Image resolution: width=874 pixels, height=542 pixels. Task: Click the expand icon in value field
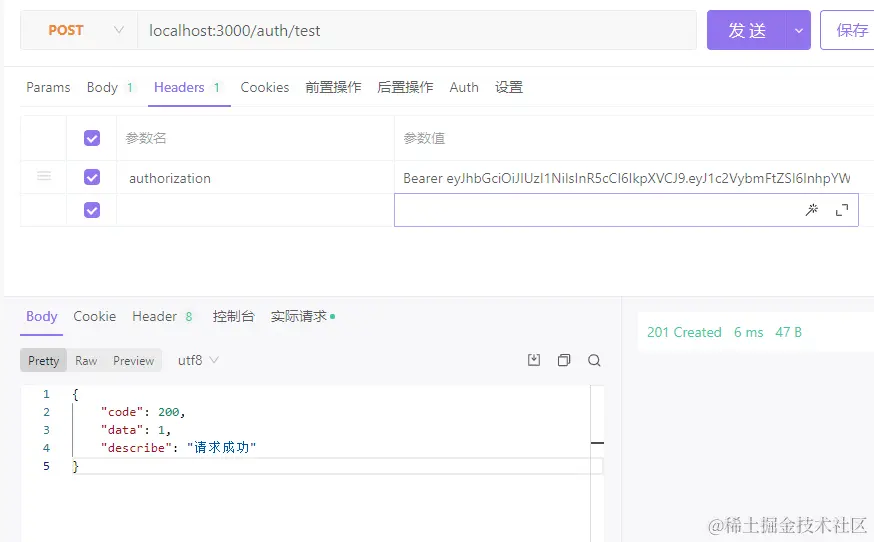(x=842, y=210)
